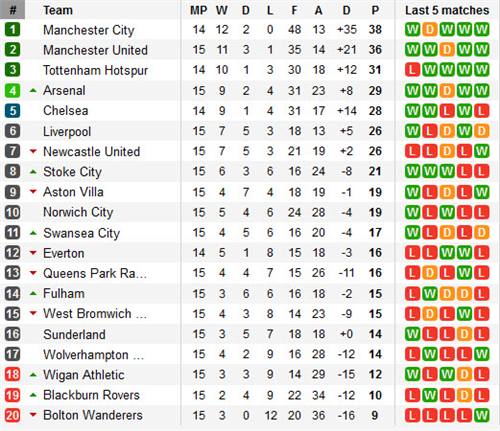This screenshot has width=500, height=431.
Task: Click Wigan Athletic's red rank 18 badge
Action: [12, 374]
